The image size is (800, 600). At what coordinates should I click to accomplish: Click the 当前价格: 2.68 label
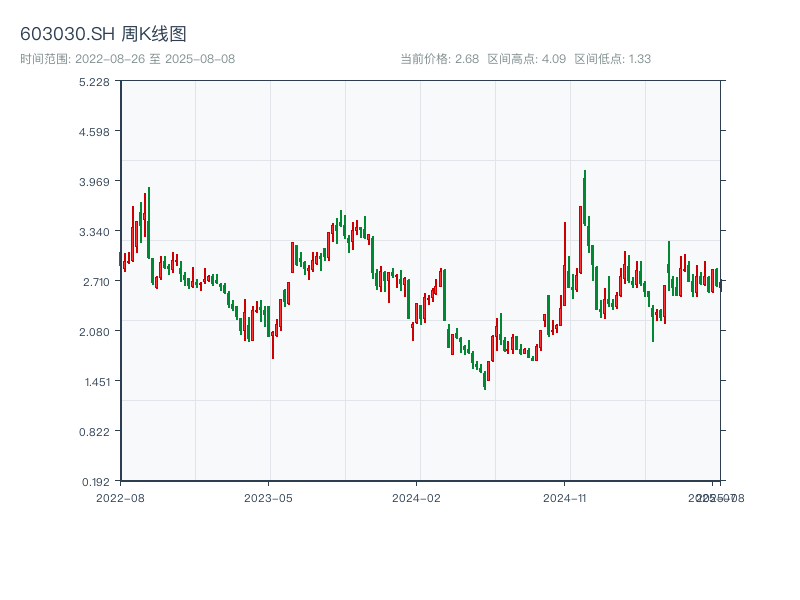click(439, 59)
